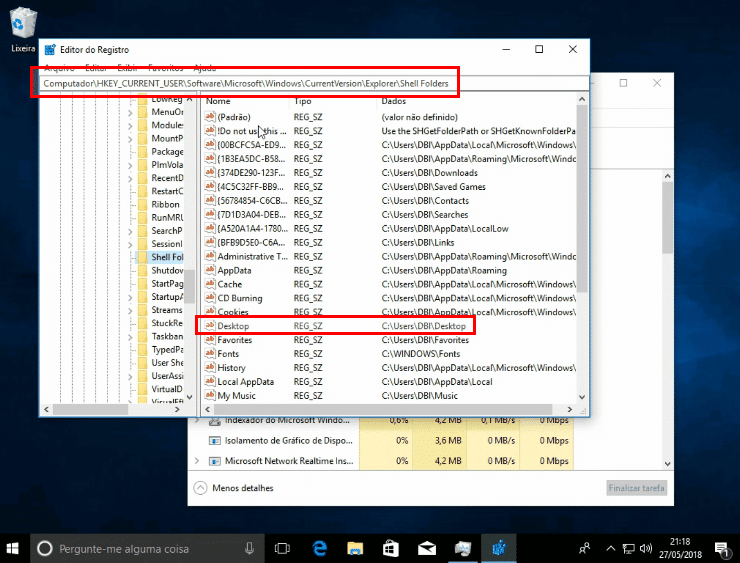Expand the Microsoft Network Realtime process row
The image size is (740, 563).
pyautogui.click(x=197, y=461)
